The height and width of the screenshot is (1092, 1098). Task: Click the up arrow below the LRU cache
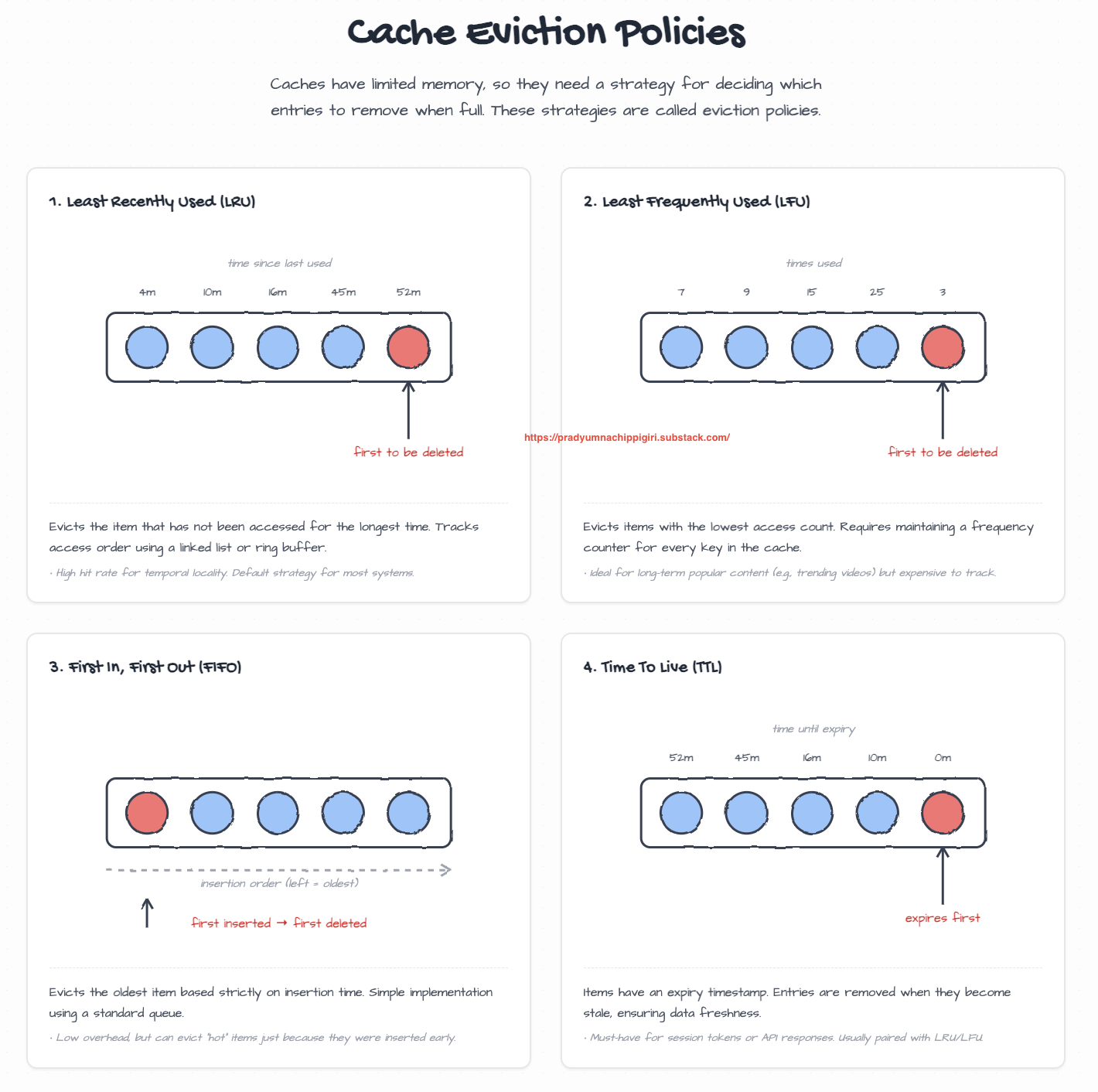(x=408, y=410)
